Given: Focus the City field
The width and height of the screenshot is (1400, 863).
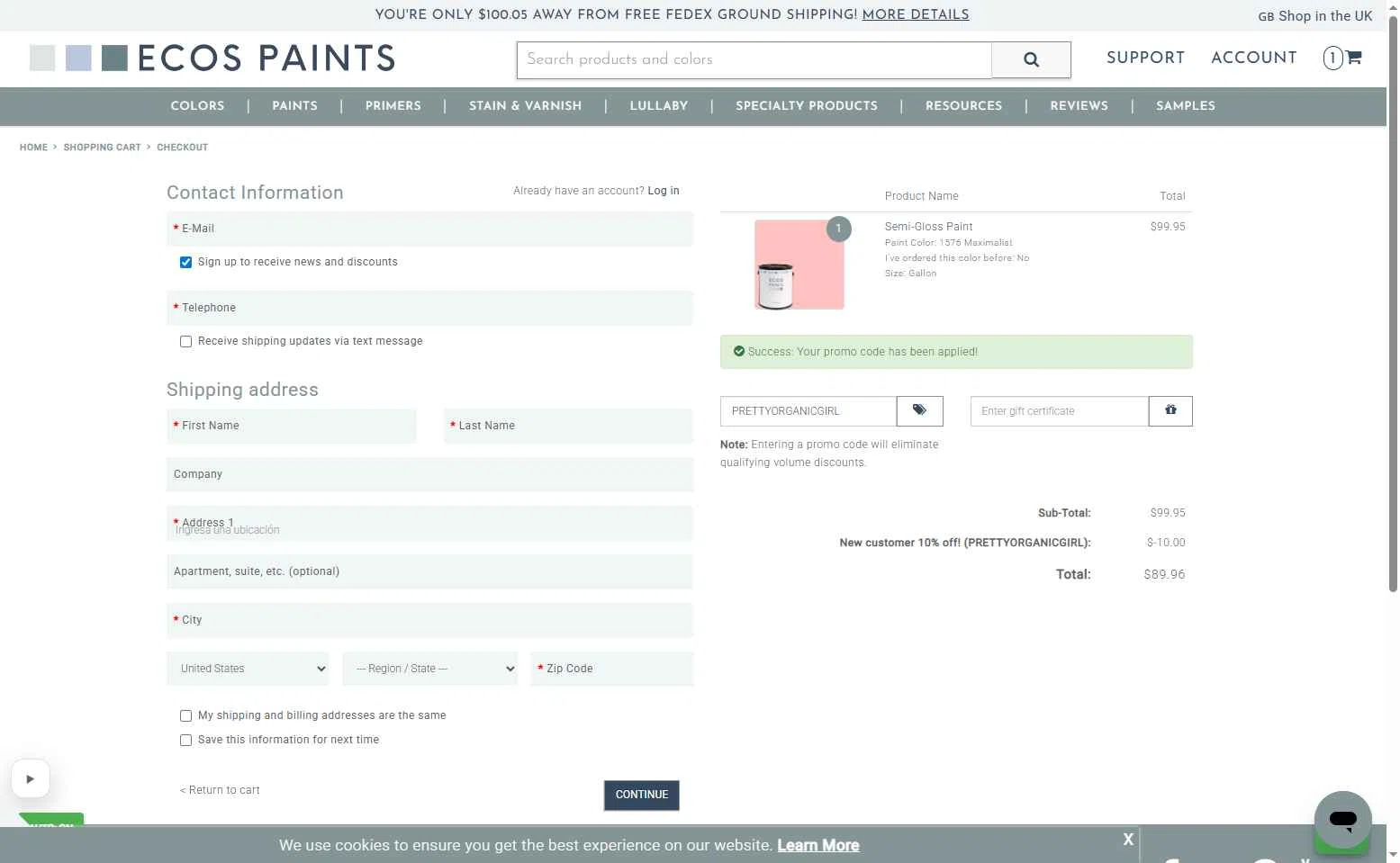Looking at the screenshot, I should (429, 620).
